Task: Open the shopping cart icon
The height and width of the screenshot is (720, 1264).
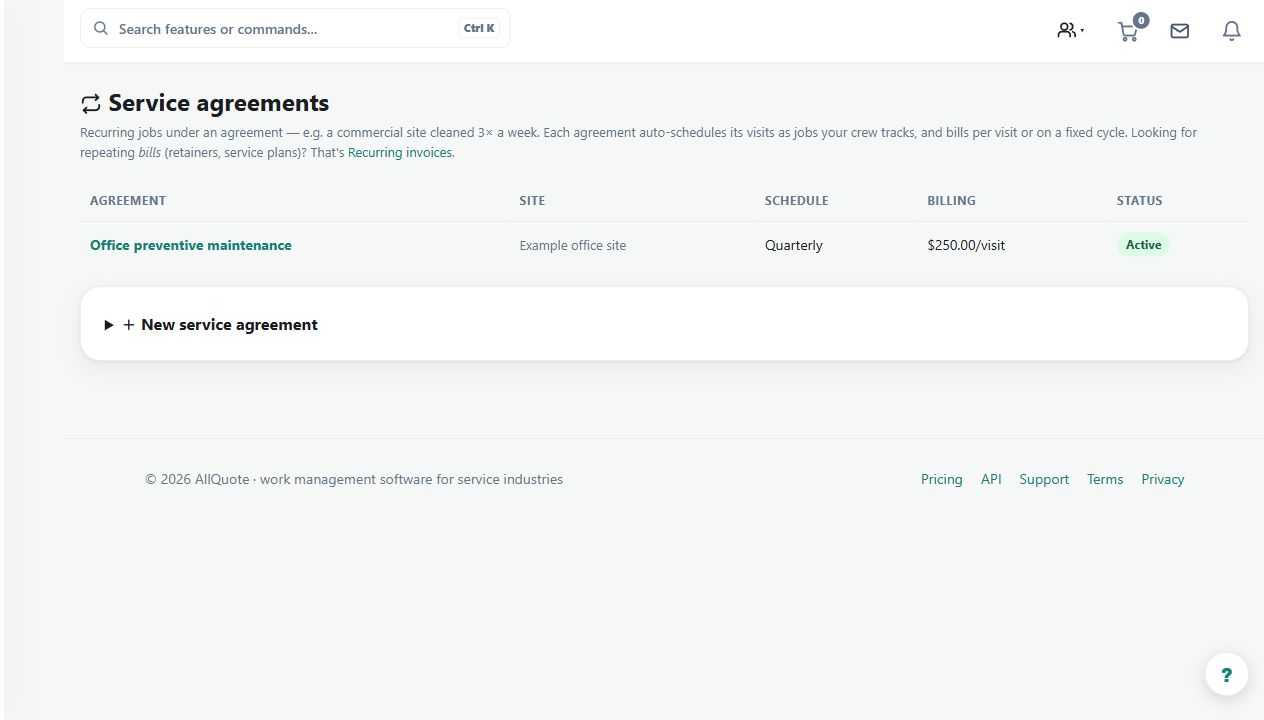Action: pos(1130,30)
